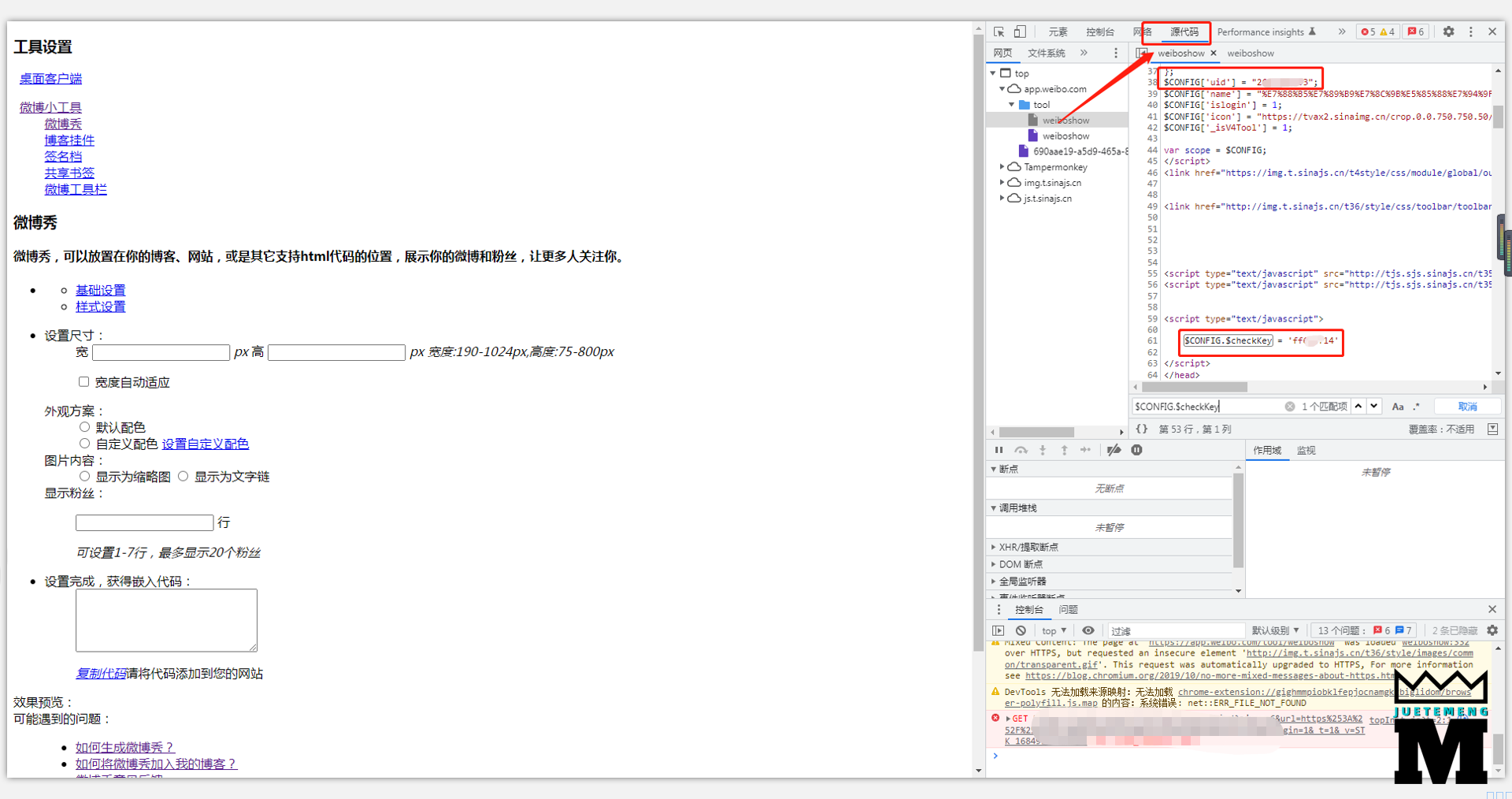This screenshot has height=799, width=1512.
Task: Check the 宽度自动适应 checkbox
Action: click(83, 381)
